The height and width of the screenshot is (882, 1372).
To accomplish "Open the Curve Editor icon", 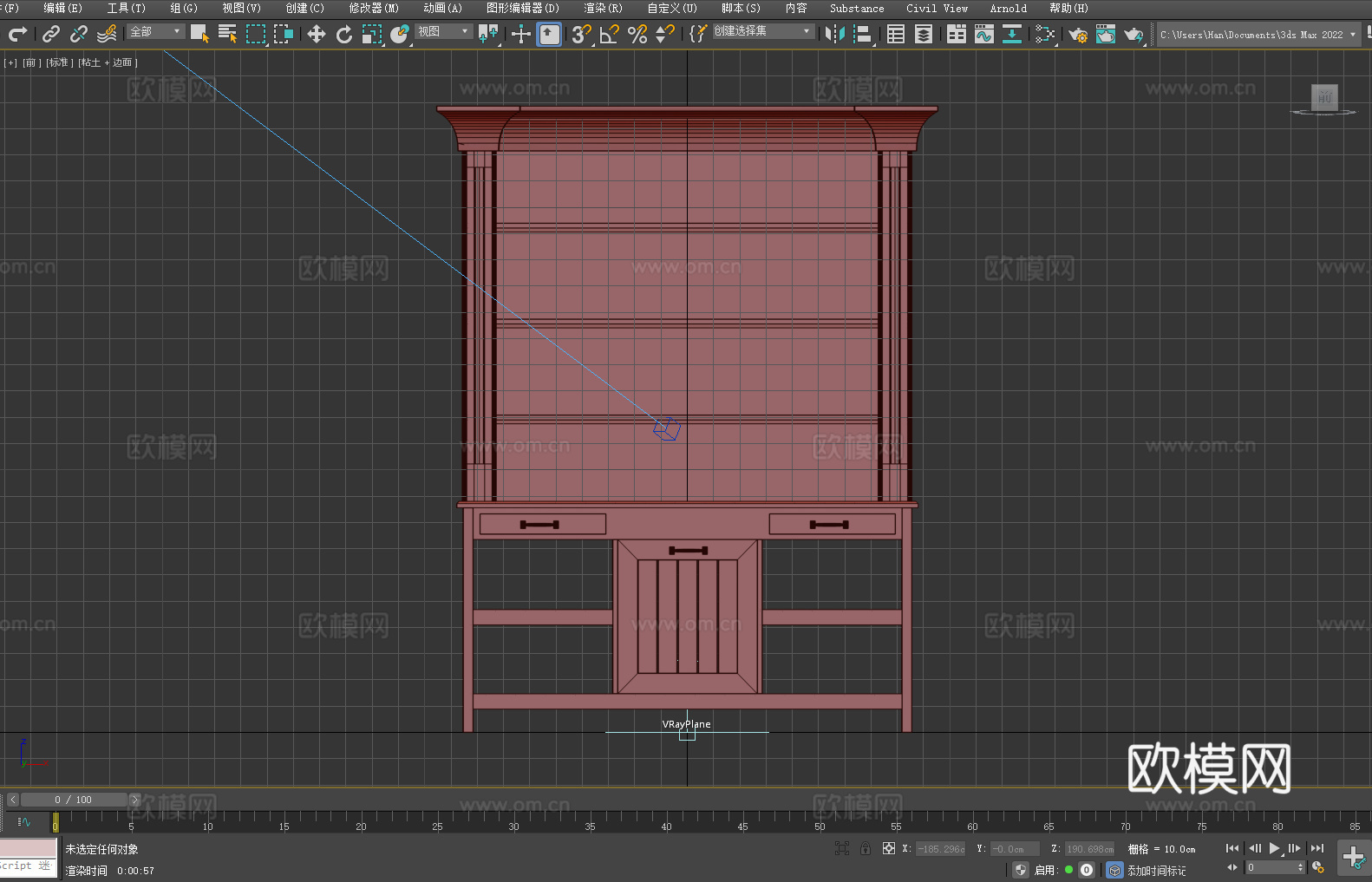I will pos(984,34).
